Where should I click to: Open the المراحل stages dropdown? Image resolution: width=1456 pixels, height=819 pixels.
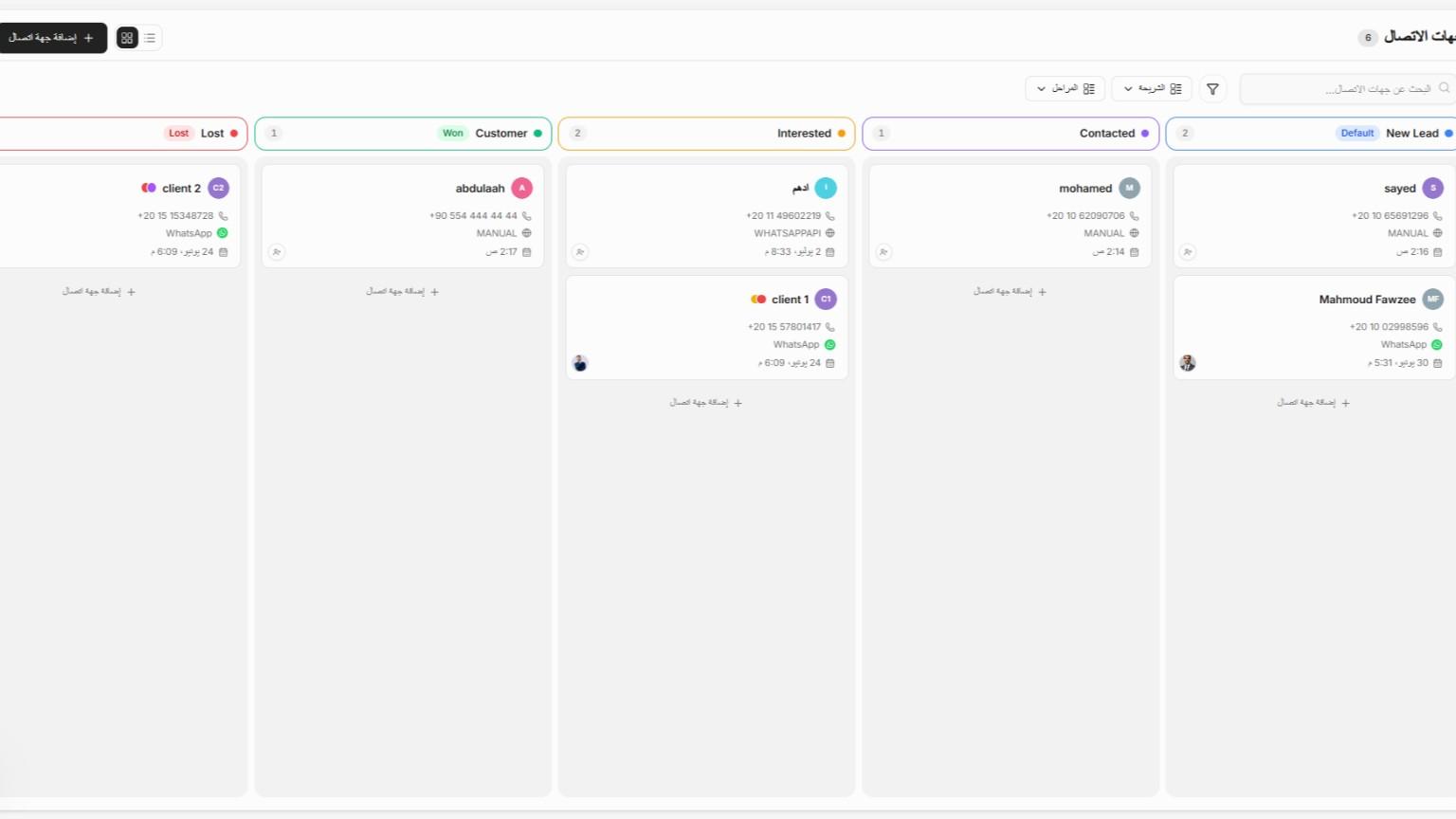(x=1065, y=89)
